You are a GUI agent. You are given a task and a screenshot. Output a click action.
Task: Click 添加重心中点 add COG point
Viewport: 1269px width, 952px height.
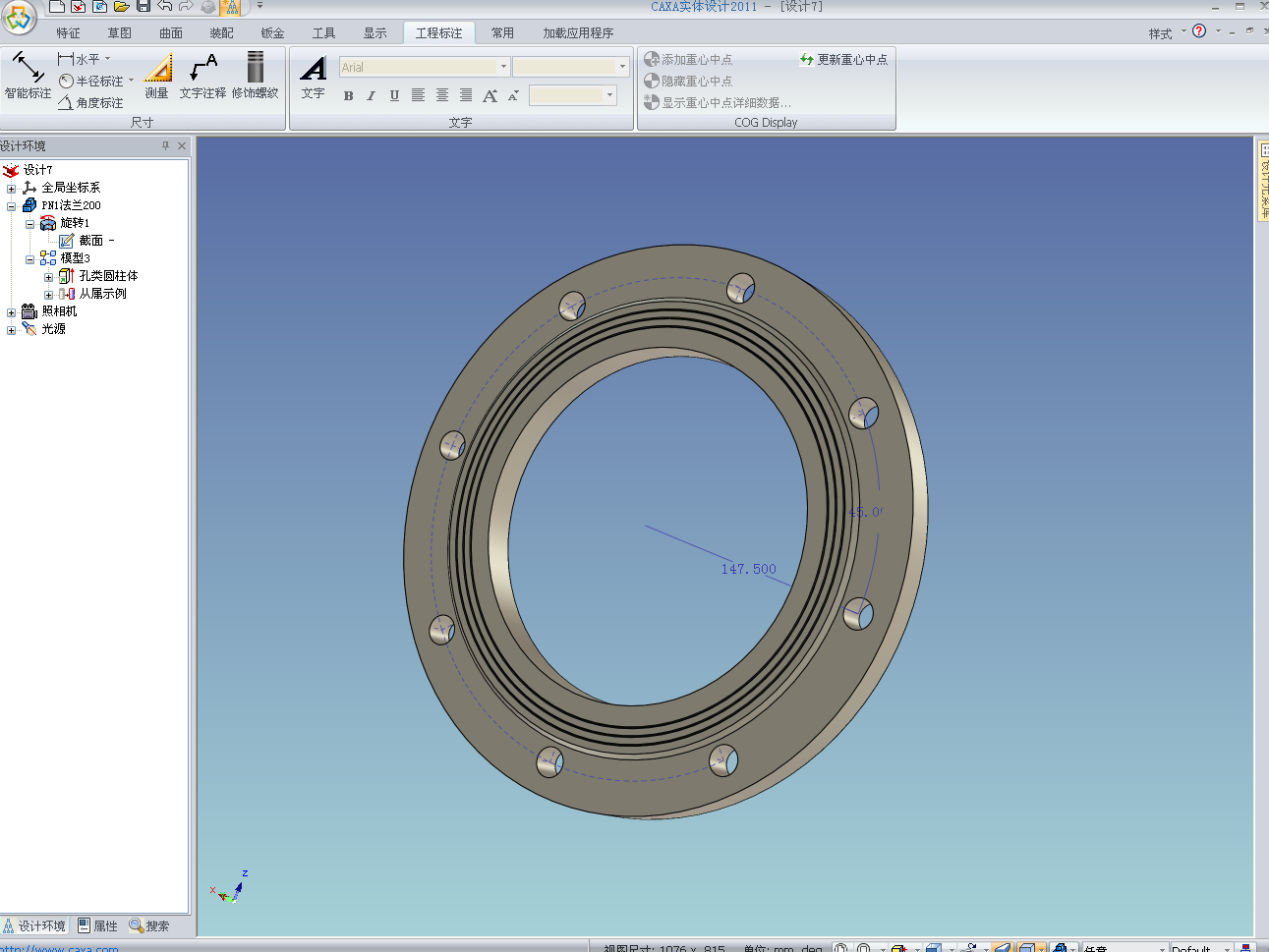(688, 60)
